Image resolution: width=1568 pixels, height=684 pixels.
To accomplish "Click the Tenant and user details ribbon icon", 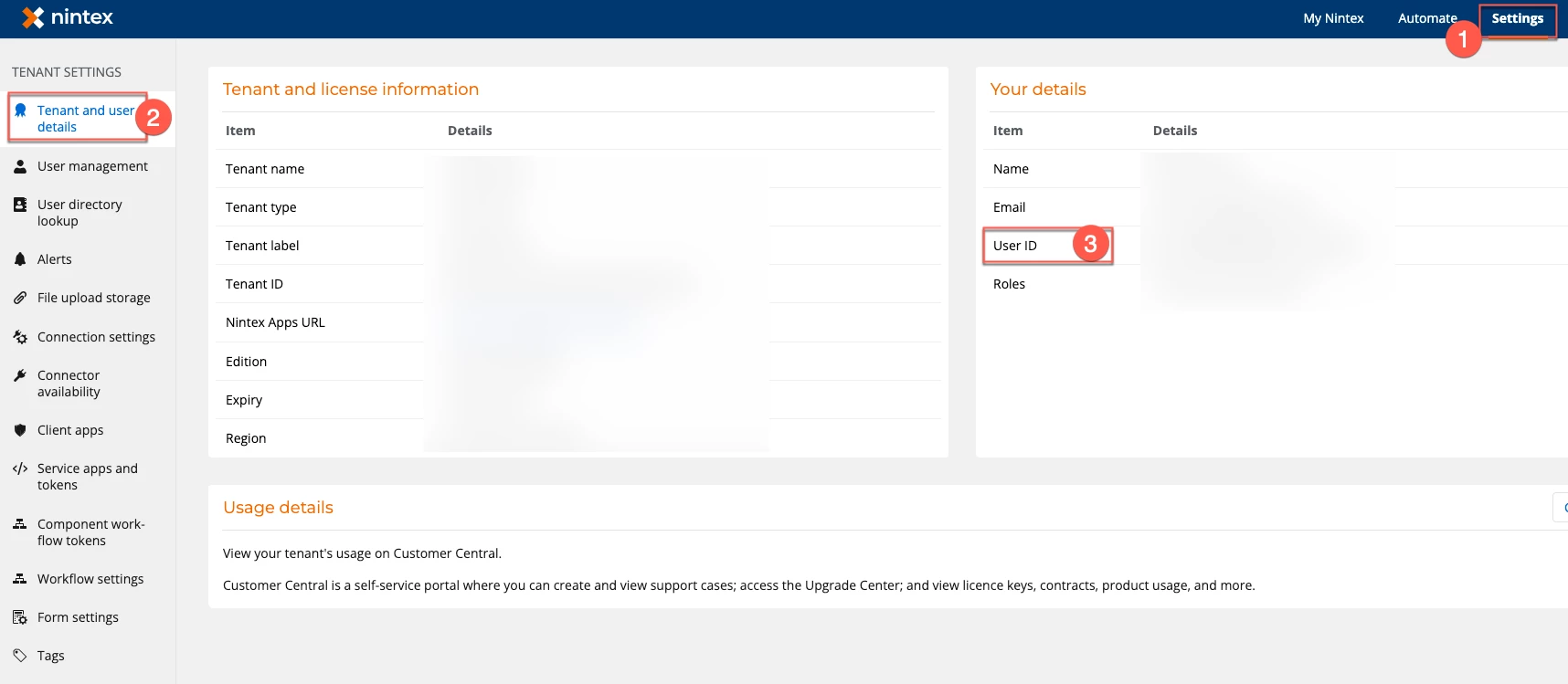I will [20, 110].
